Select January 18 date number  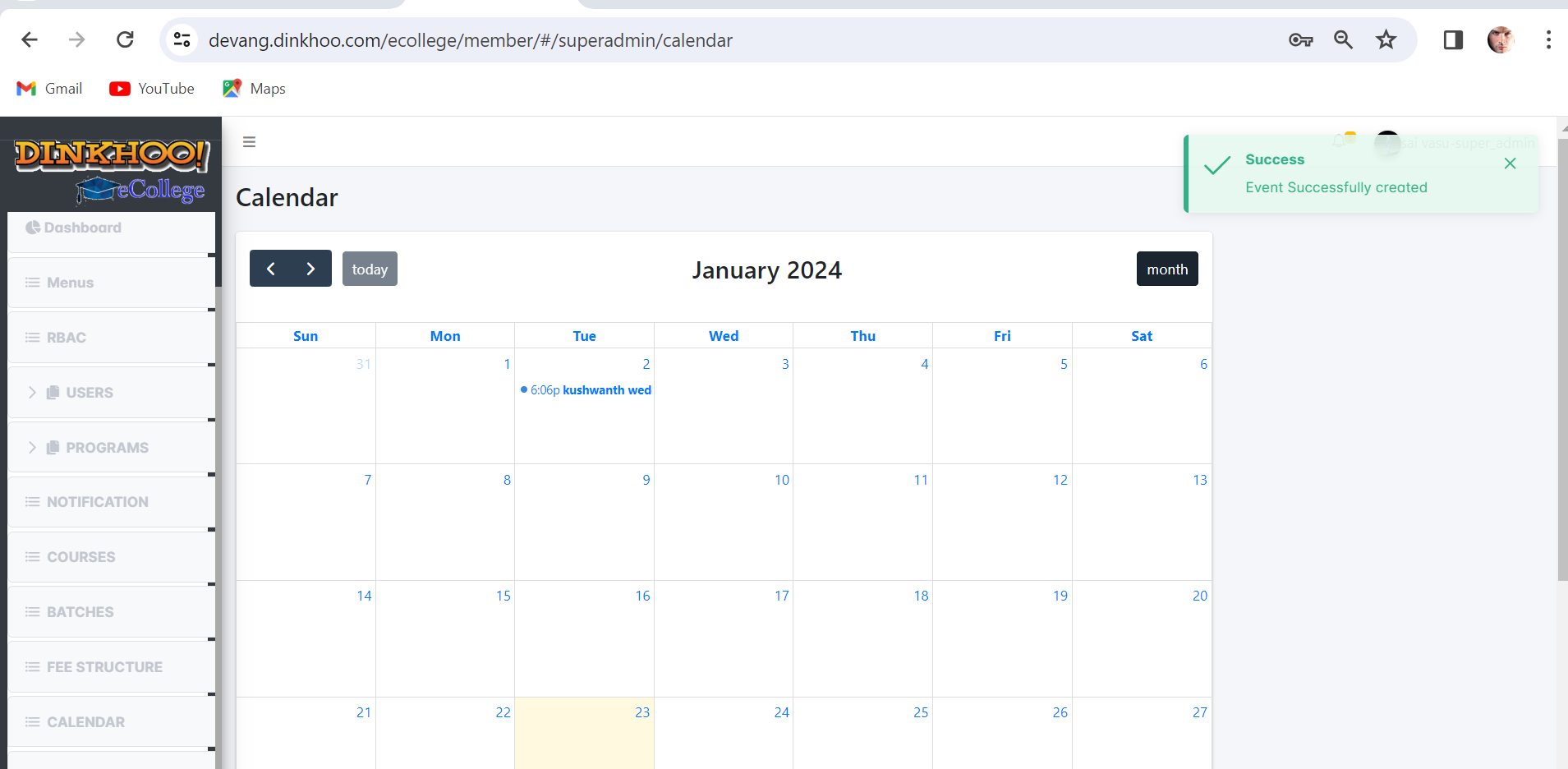tap(921, 596)
